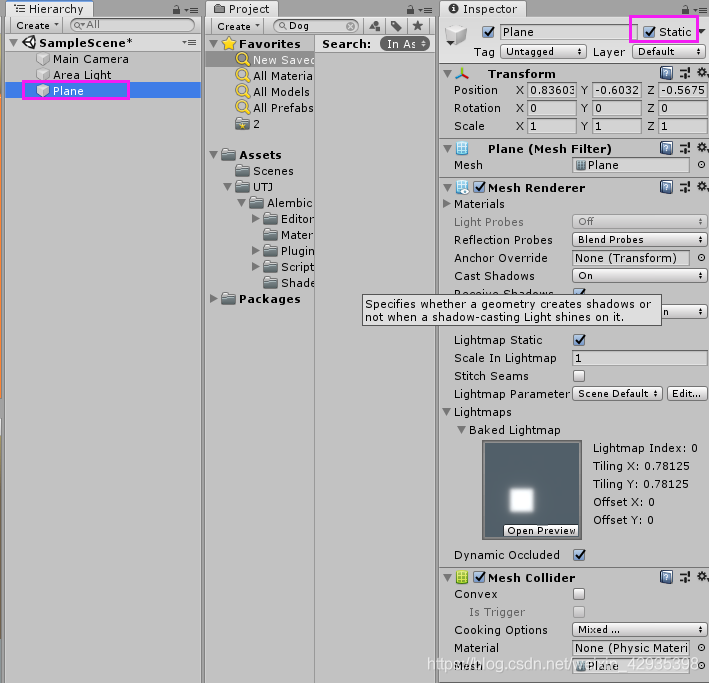Switch to the Hierarchy tab
This screenshot has height=683, width=709.
click(x=49, y=9)
